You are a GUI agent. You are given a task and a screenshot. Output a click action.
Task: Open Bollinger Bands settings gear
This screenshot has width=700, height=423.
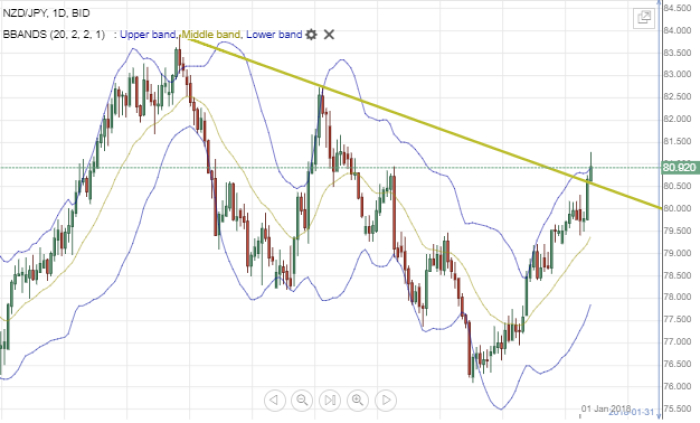311,34
